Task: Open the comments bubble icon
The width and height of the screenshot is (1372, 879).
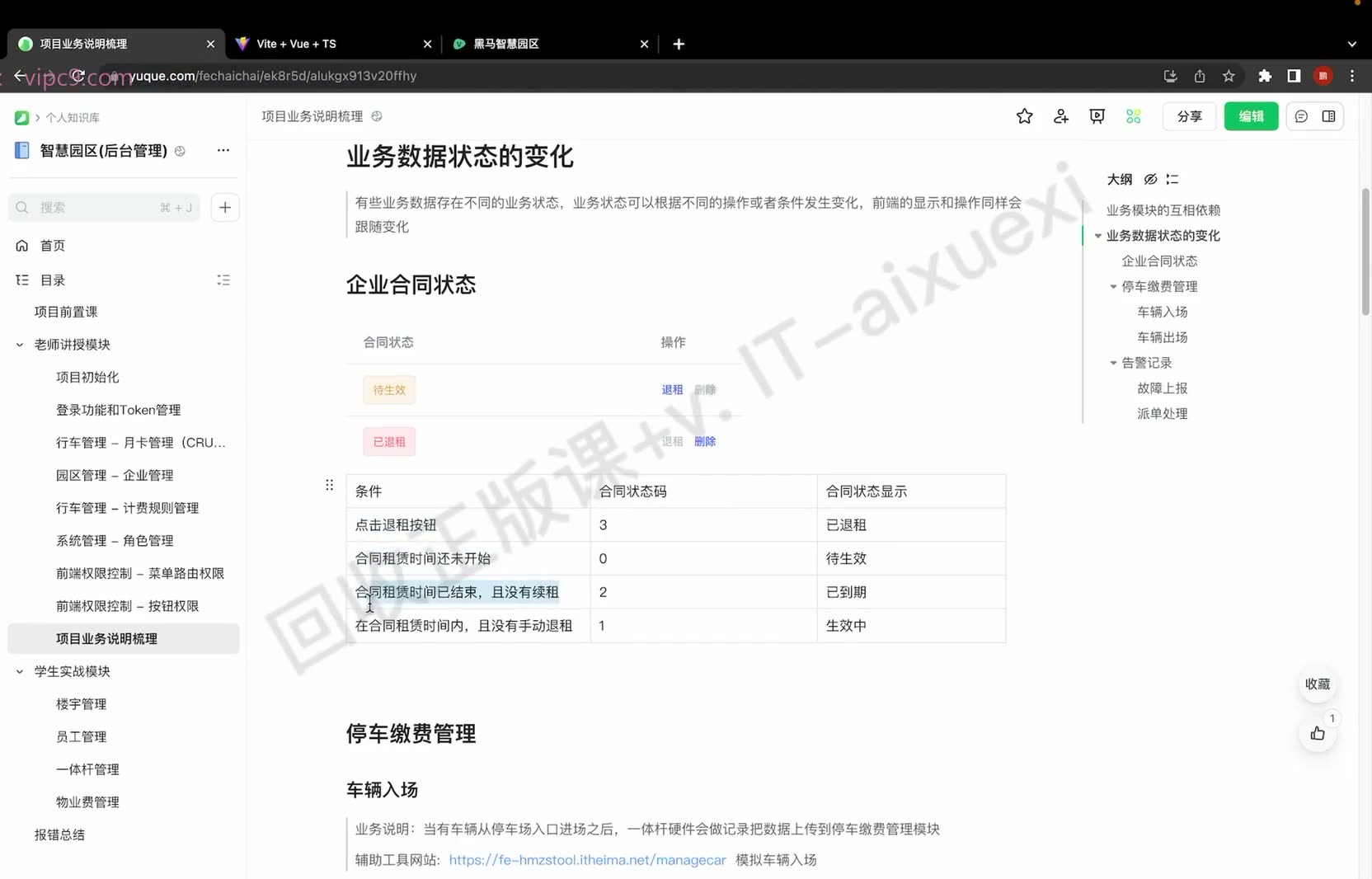Action: click(1301, 116)
